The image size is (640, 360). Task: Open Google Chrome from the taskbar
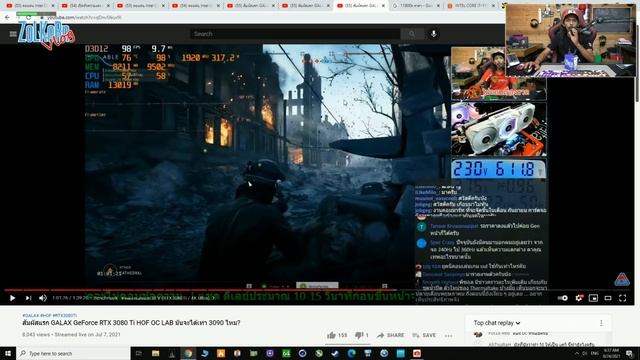click(x=188, y=353)
